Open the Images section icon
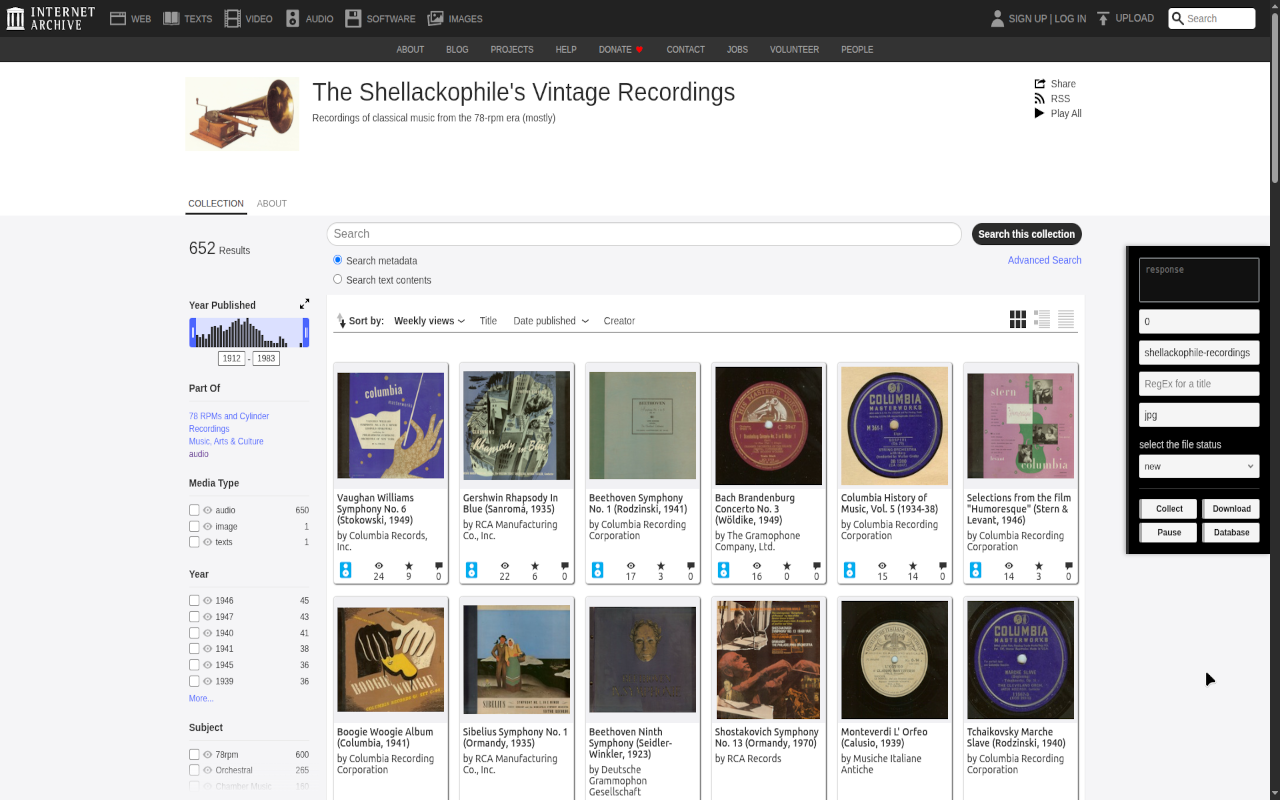The image size is (1280, 800). point(435,18)
